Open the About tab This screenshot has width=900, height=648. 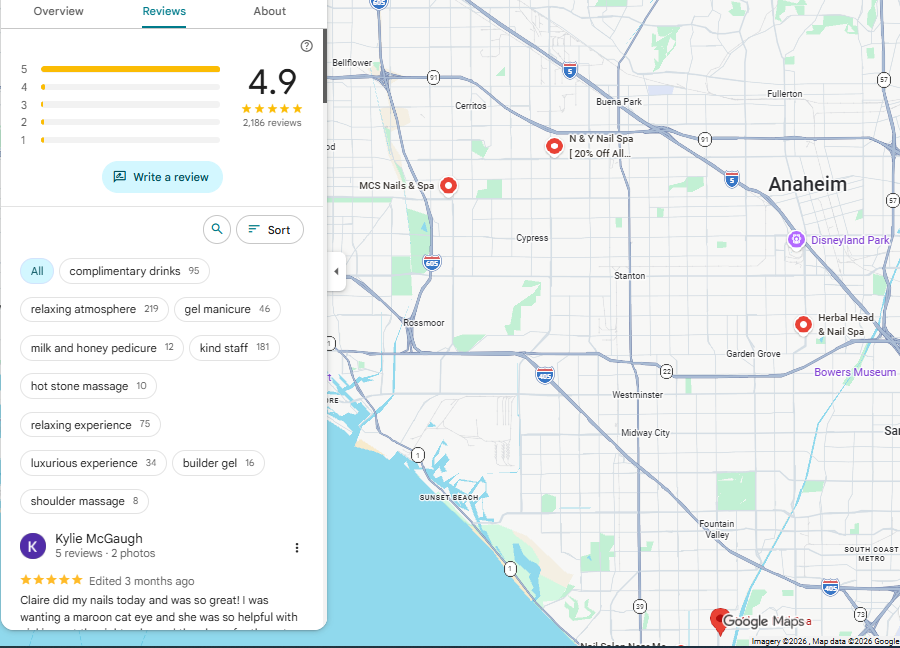(269, 11)
